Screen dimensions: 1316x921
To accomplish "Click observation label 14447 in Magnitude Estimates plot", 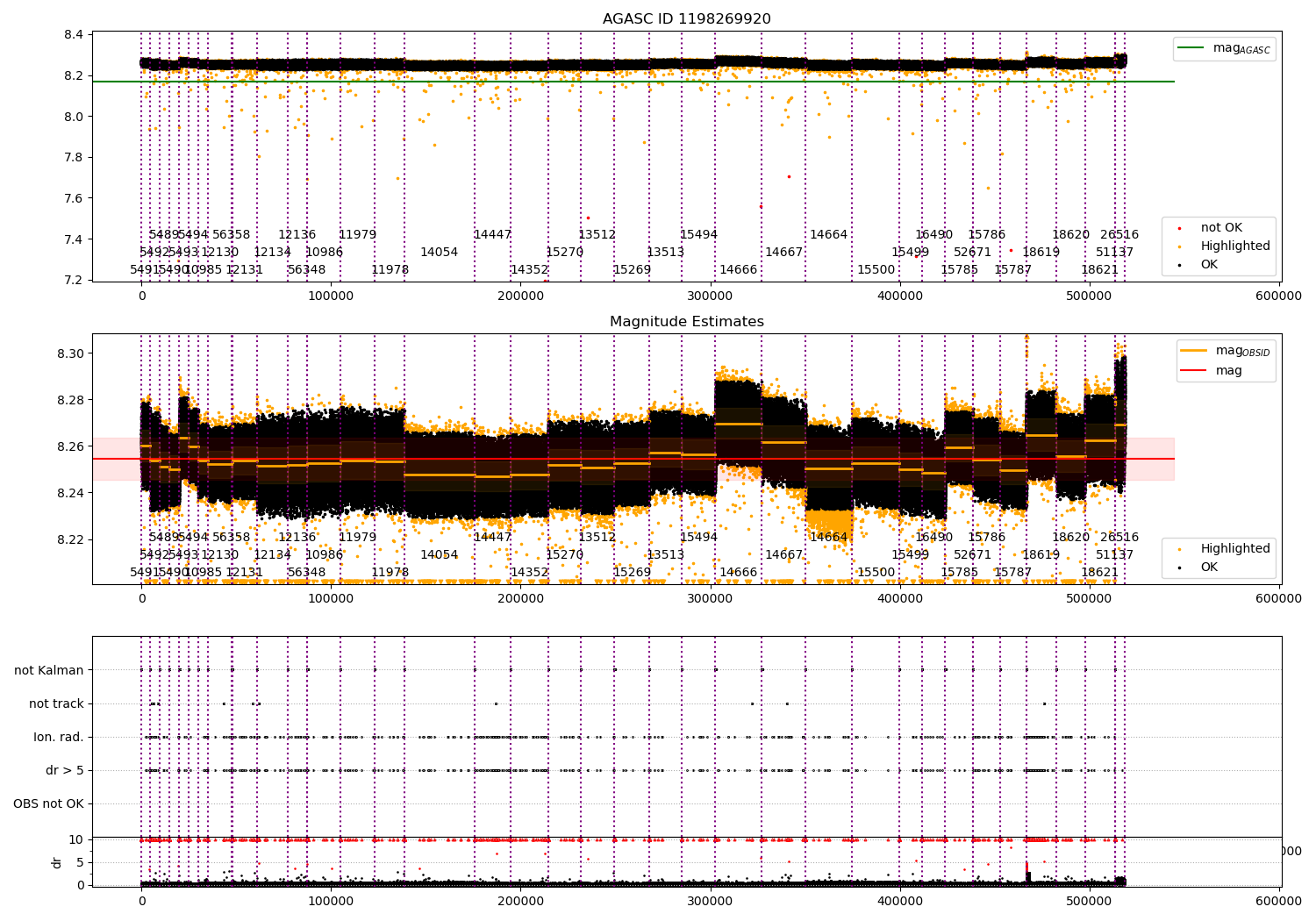I will (x=492, y=538).
